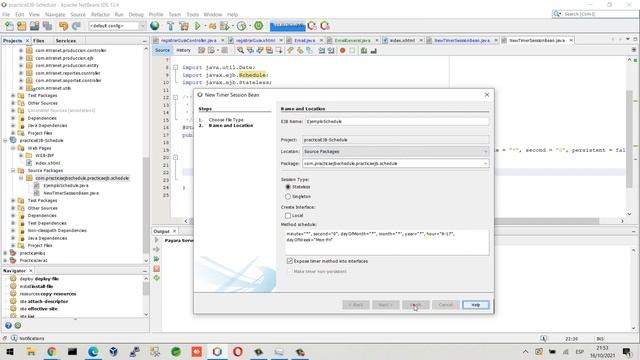The image size is (640, 360).
Task: Select the Singleton session type radio
Action: click(288, 197)
